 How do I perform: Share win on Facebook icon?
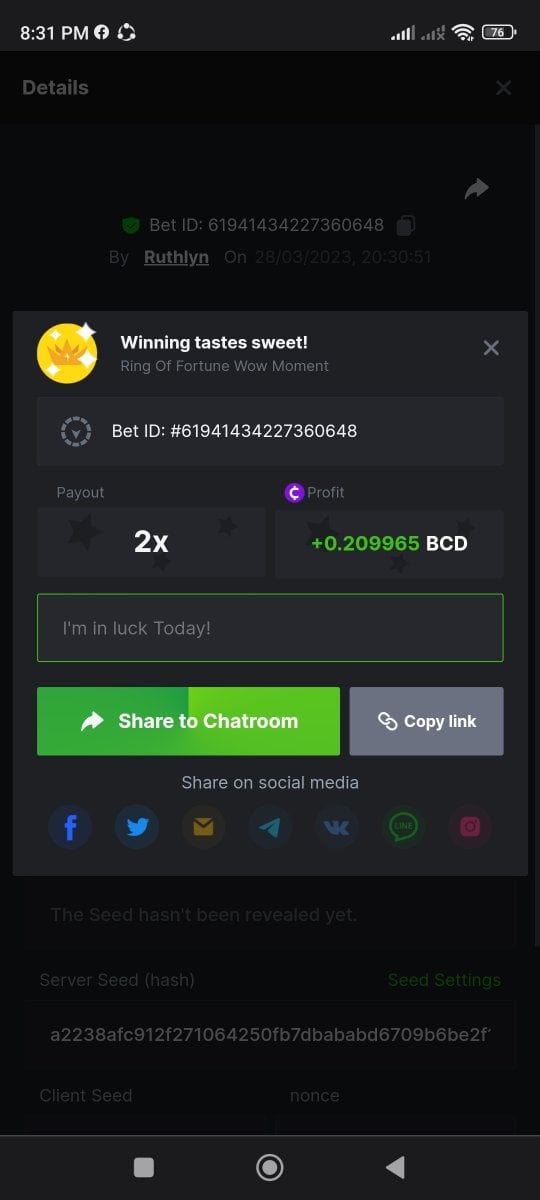point(71,827)
